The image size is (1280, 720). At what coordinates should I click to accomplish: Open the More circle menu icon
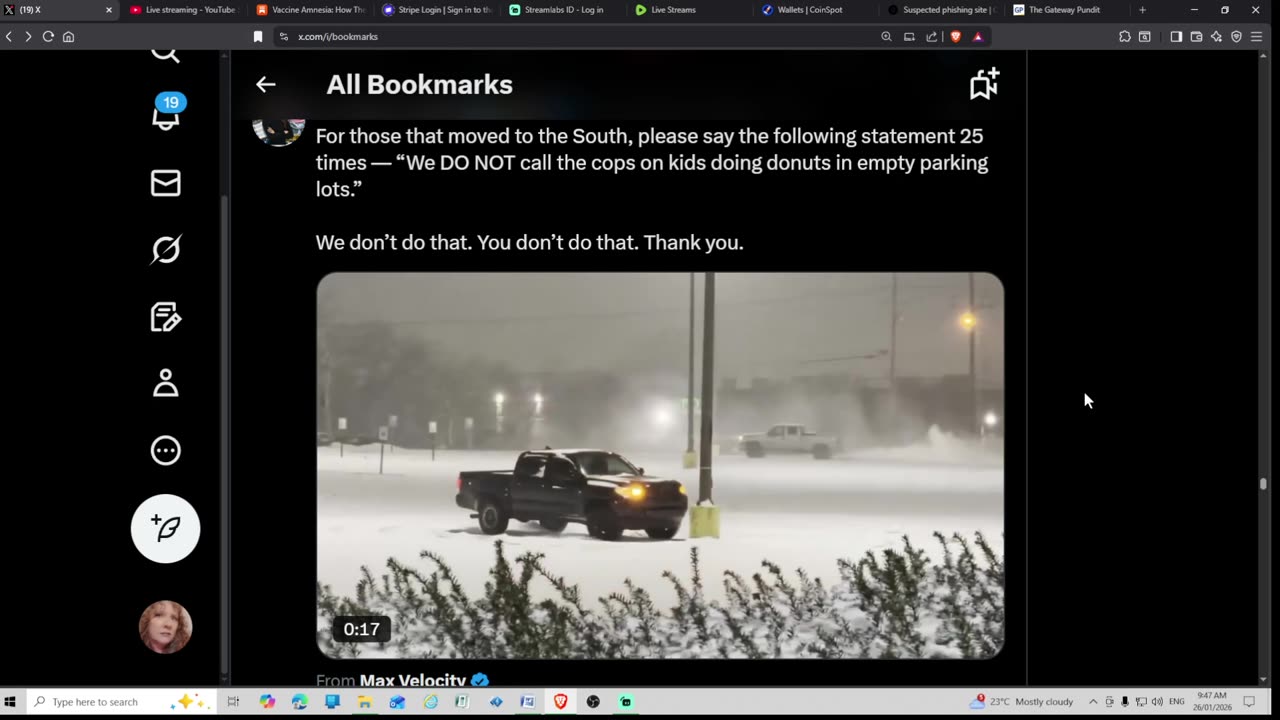tap(166, 450)
